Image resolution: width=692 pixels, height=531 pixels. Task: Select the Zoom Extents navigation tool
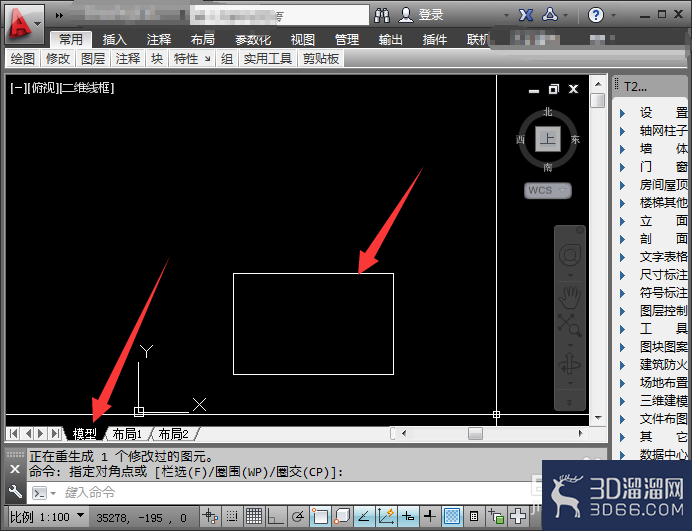[570, 325]
